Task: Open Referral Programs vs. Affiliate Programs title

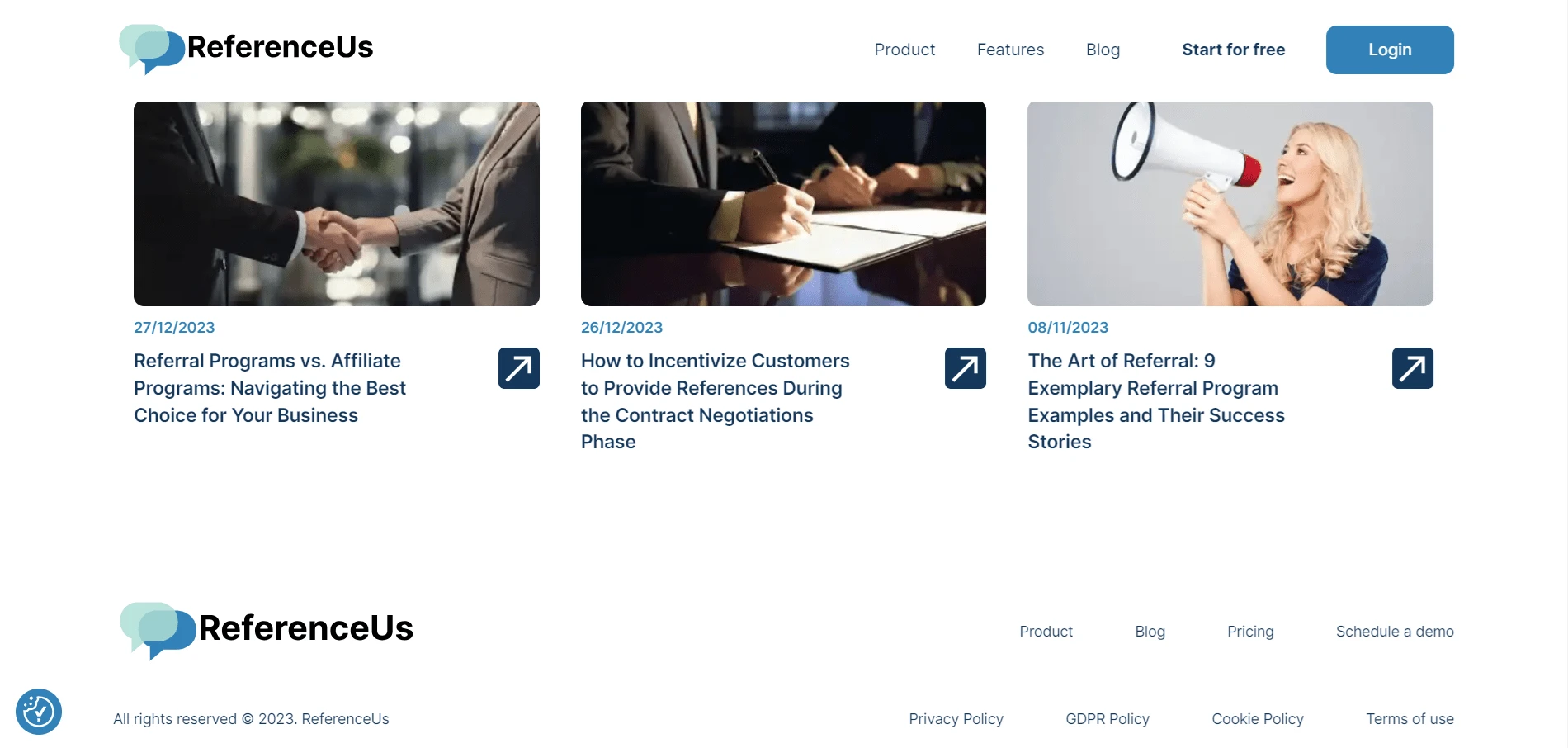Action: pyautogui.click(x=270, y=388)
